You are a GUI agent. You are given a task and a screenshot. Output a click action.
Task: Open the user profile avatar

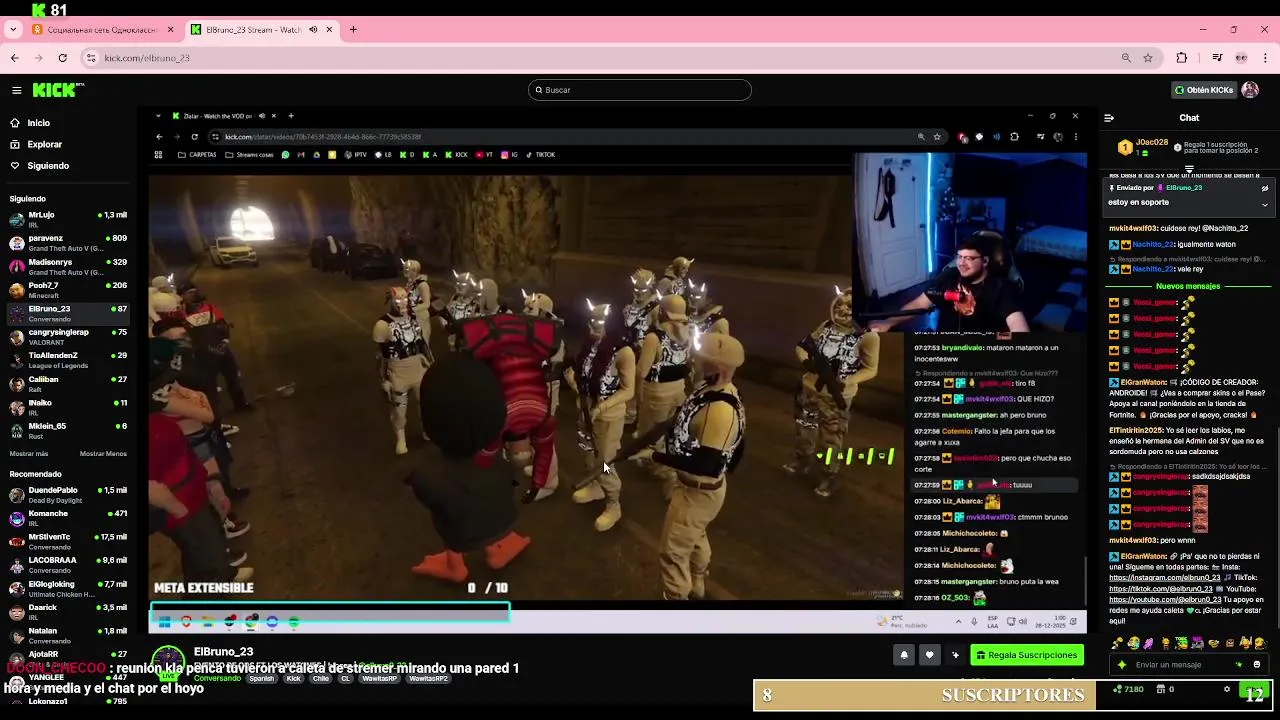click(1250, 90)
